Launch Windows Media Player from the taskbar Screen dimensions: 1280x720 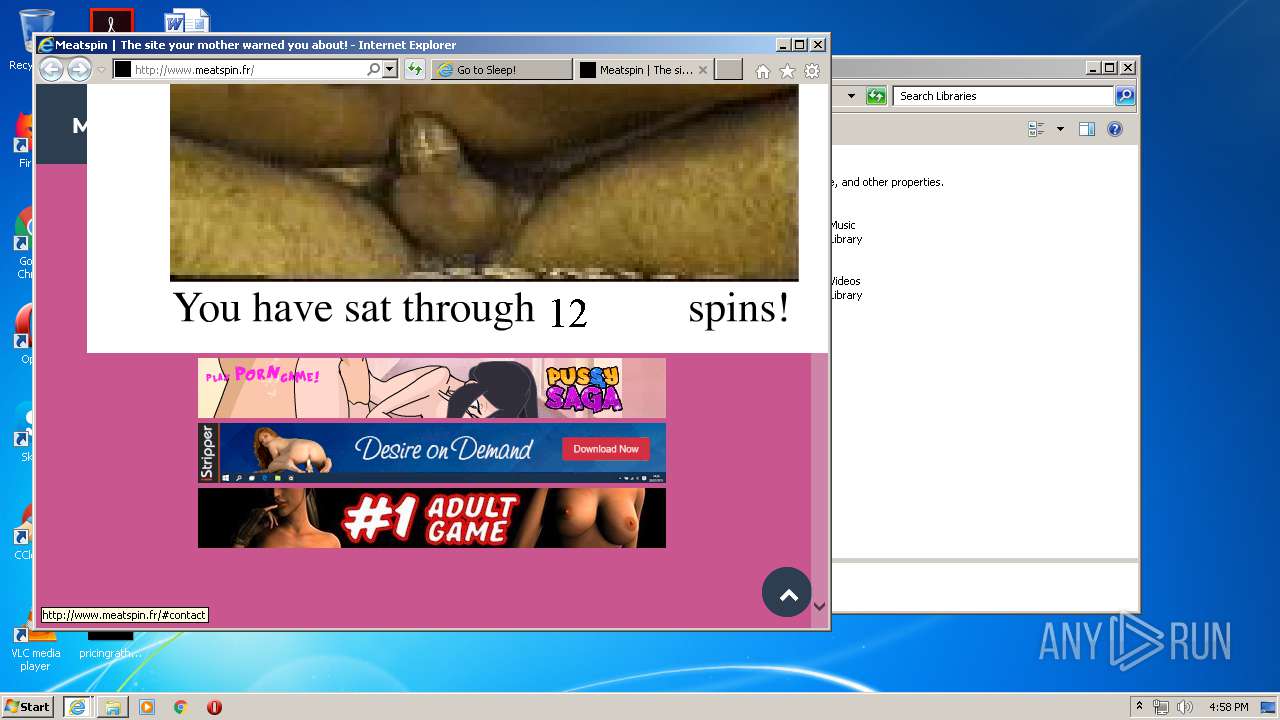pos(147,707)
